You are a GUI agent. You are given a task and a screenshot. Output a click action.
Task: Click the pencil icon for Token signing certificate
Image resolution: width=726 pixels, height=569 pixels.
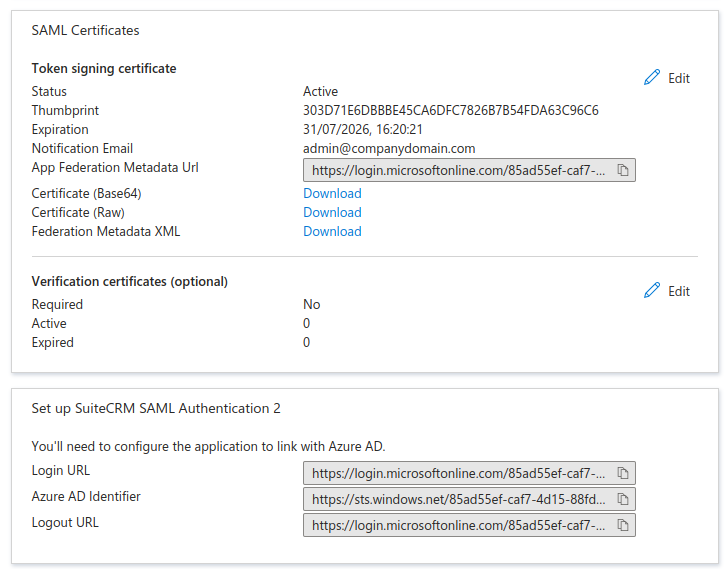tap(652, 77)
